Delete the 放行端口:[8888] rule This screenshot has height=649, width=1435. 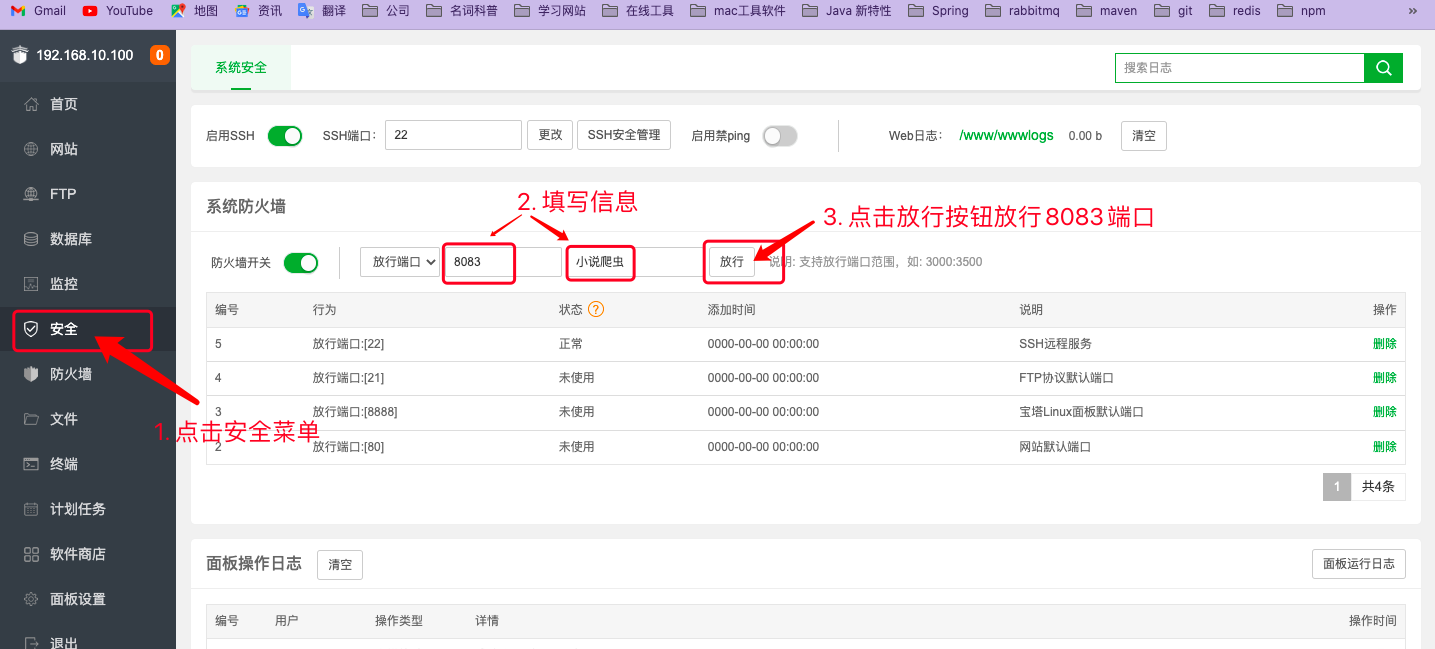click(1385, 412)
